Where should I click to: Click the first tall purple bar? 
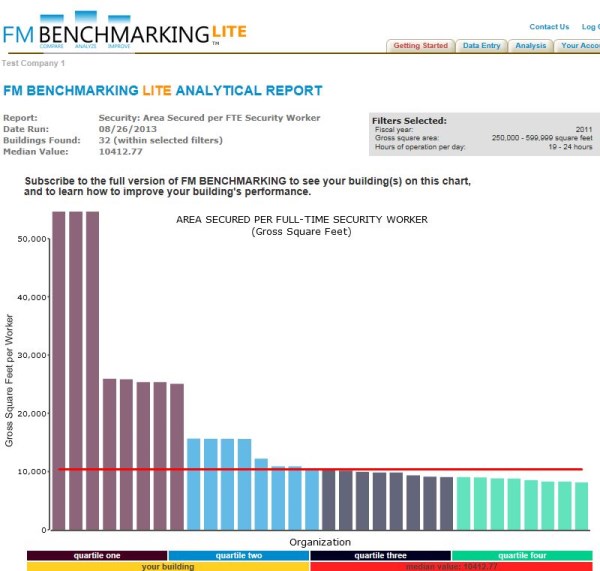(x=59, y=370)
